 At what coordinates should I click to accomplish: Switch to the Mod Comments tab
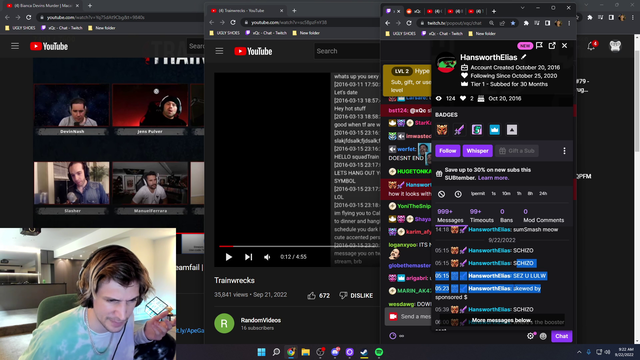pos(543,216)
